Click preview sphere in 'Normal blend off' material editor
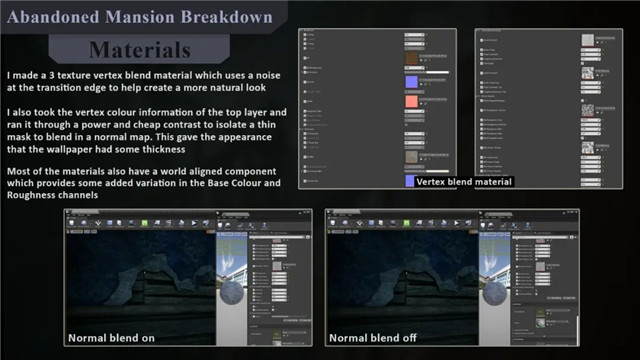This screenshot has height=360, width=640. click(x=495, y=293)
